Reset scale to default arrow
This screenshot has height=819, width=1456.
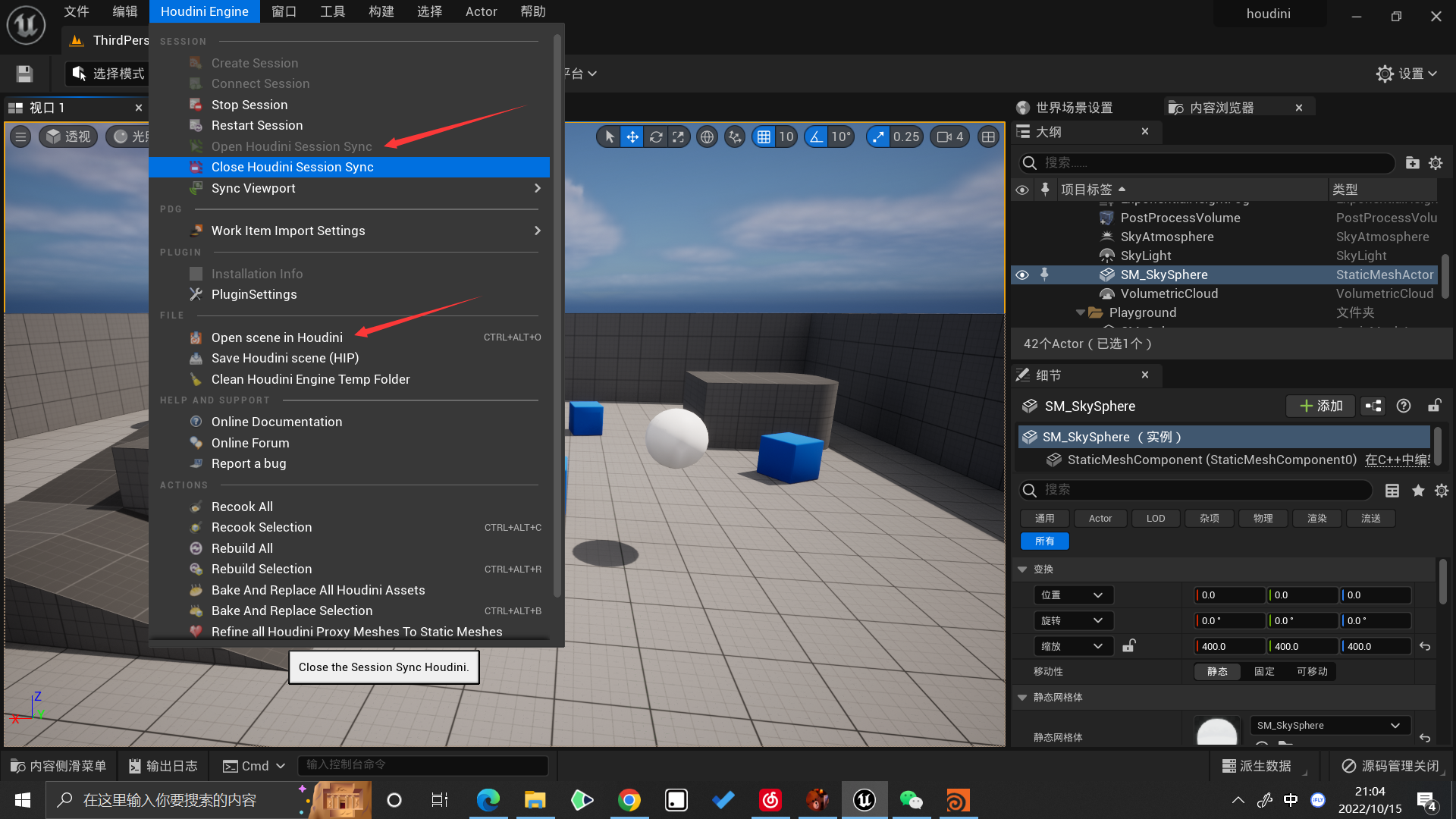coord(1425,646)
